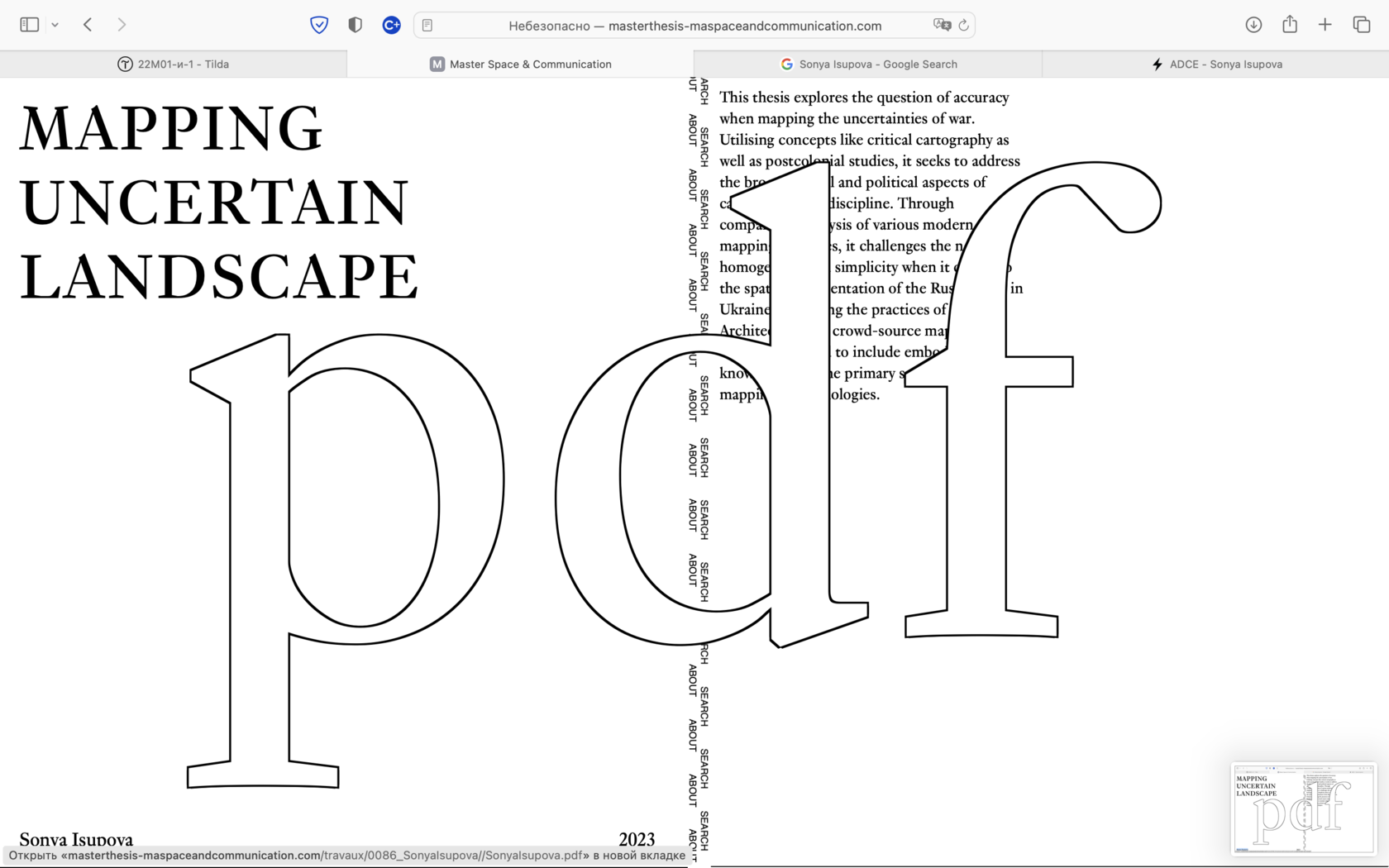1389x868 pixels.
Task: Show the tab overview
Action: pos(1362,25)
